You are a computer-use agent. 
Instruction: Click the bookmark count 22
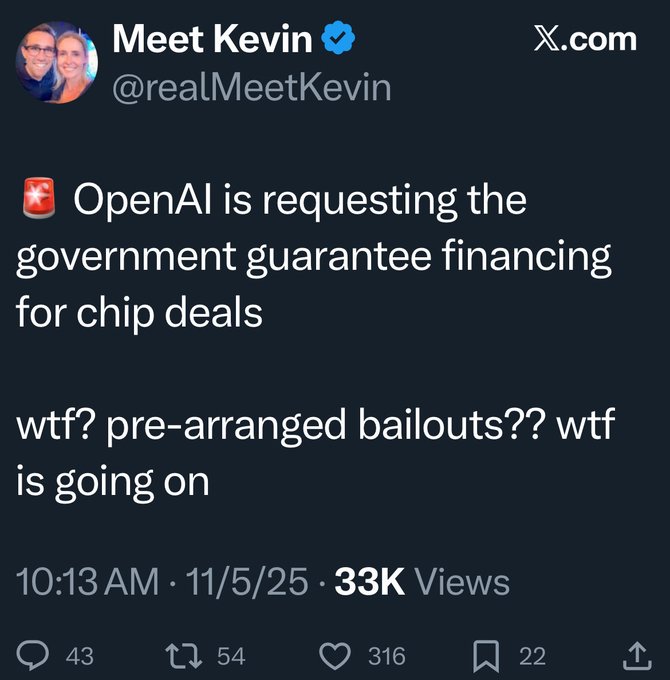(533, 657)
